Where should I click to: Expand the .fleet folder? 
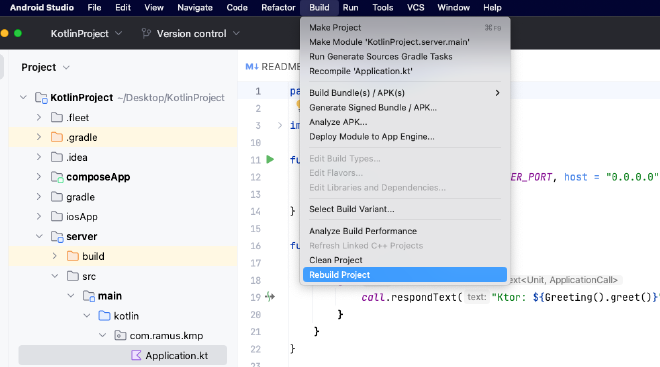pyautogui.click(x=39, y=117)
